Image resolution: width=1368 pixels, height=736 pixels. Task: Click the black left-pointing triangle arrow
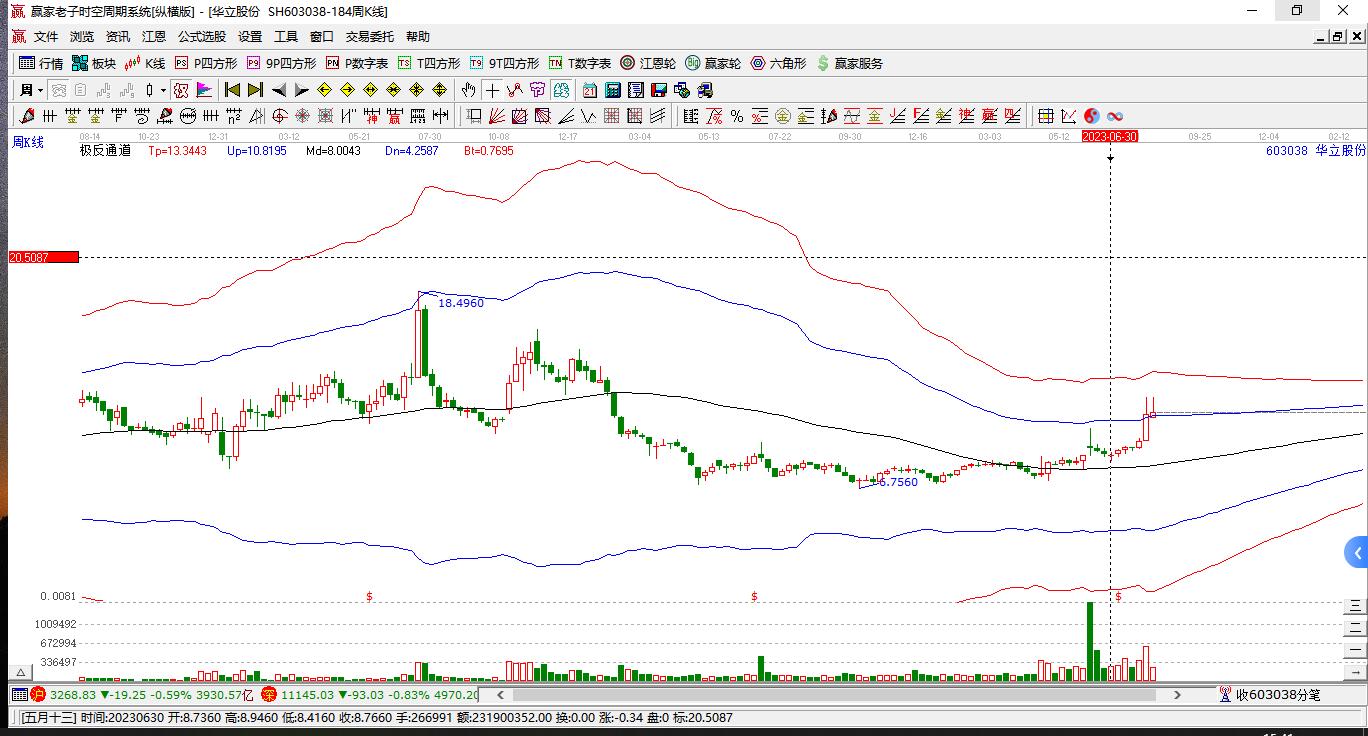tap(279, 90)
